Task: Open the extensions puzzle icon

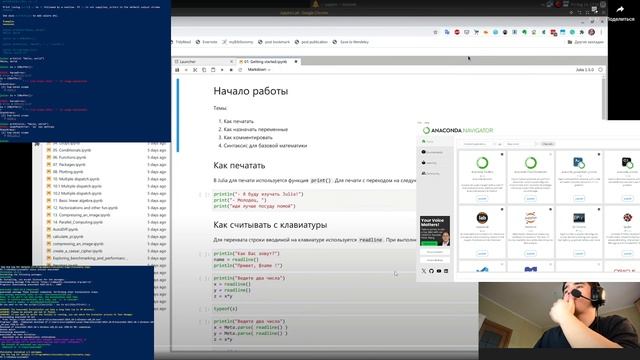Action: [582, 32]
